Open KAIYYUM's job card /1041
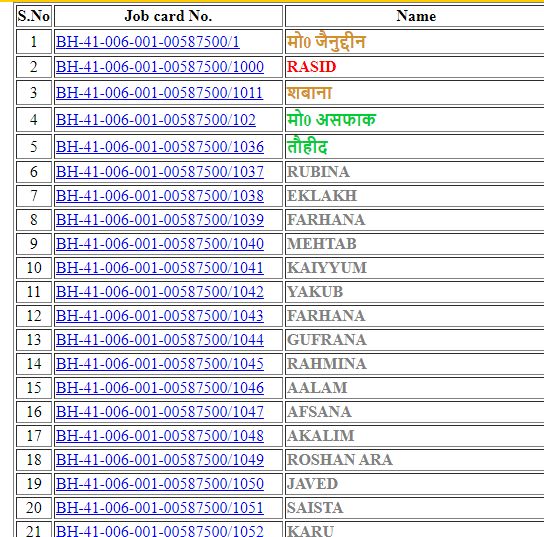 [160, 268]
